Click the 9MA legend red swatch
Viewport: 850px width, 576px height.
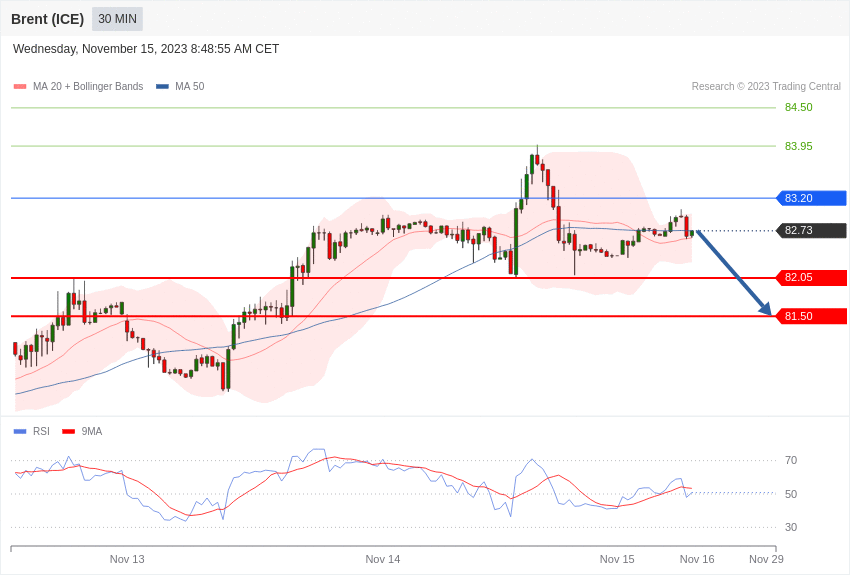pyautogui.click(x=69, y=432)
